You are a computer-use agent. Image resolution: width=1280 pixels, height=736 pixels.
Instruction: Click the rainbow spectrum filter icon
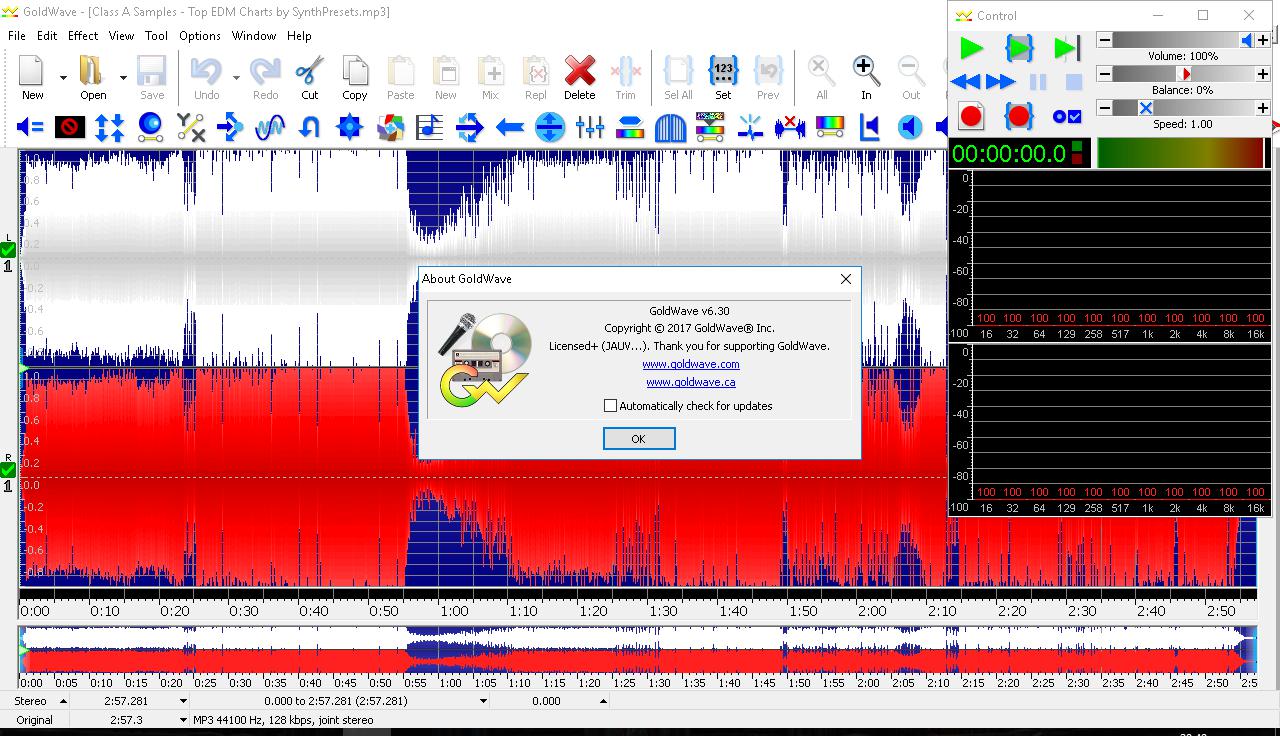click(x=830, y=127)
